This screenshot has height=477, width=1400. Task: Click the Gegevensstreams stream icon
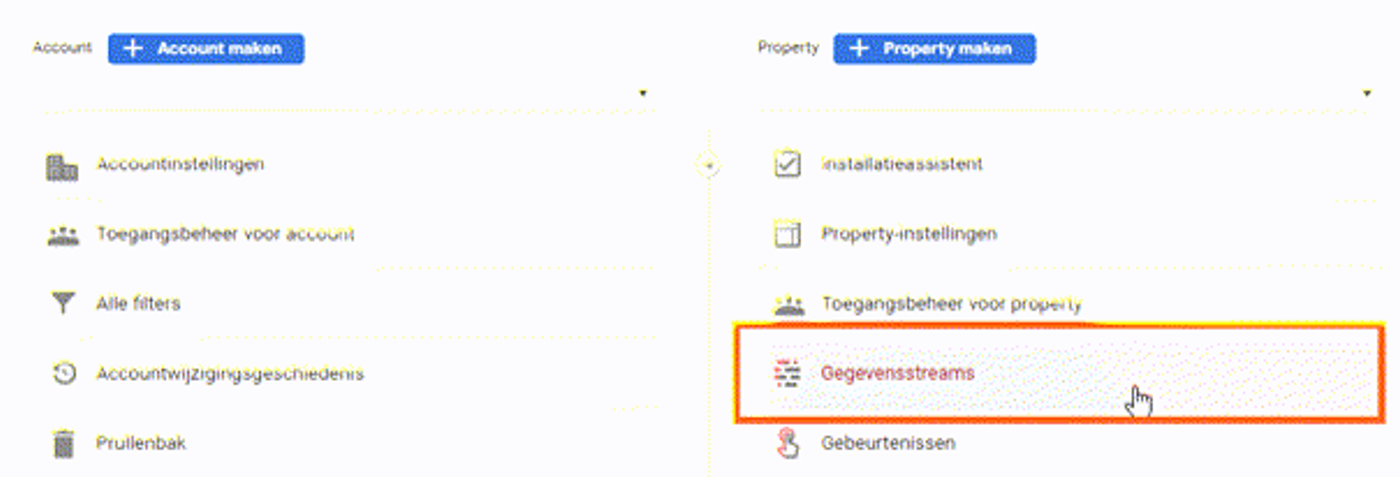click(x=788, y=373)
